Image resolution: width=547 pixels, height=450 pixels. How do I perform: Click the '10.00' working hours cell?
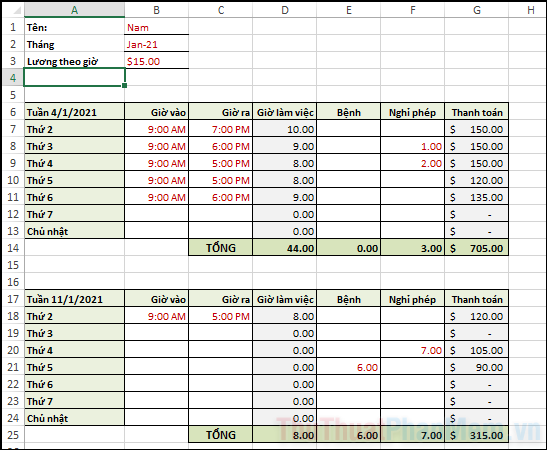285,129
